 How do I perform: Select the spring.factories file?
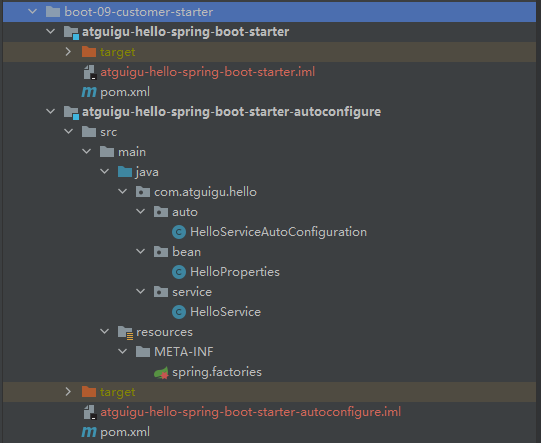217,372
